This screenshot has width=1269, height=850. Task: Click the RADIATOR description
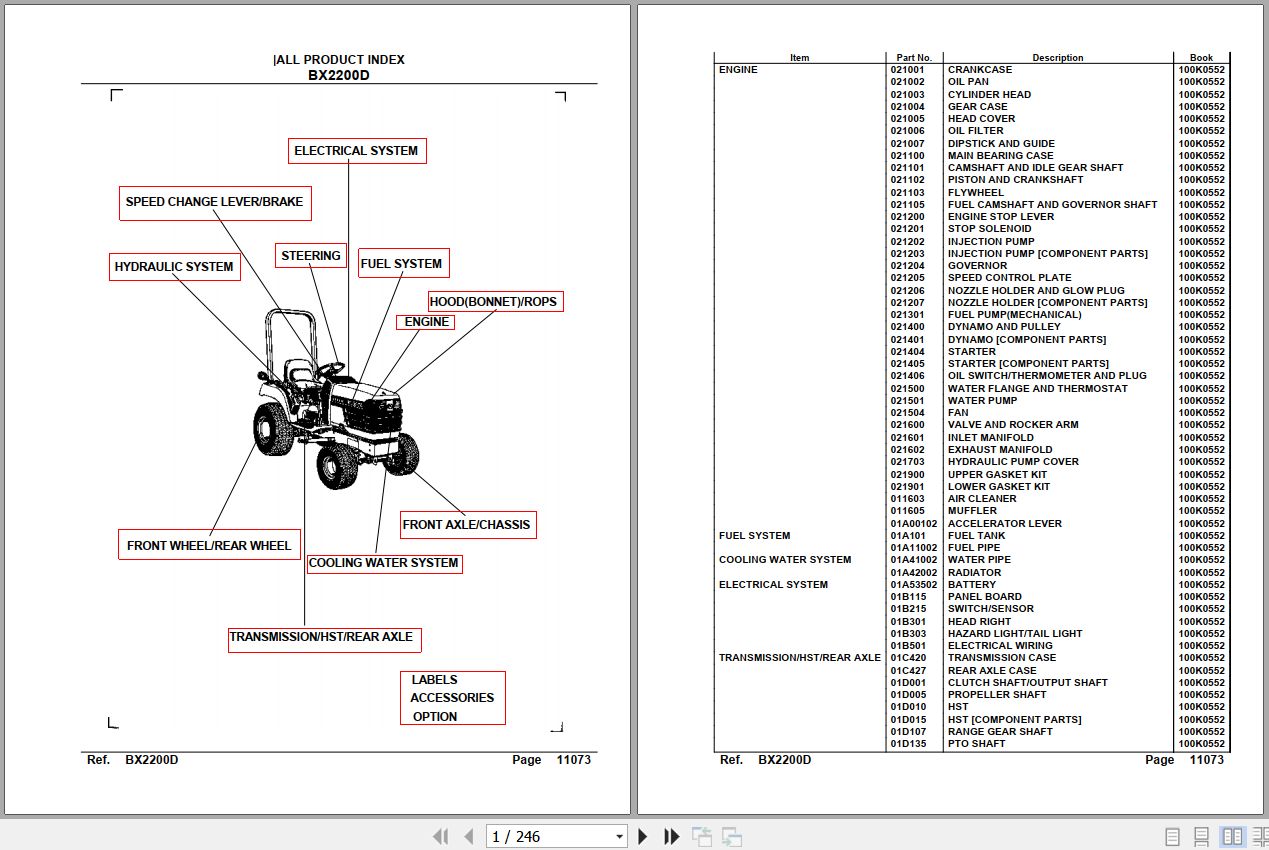coord(974,572)
